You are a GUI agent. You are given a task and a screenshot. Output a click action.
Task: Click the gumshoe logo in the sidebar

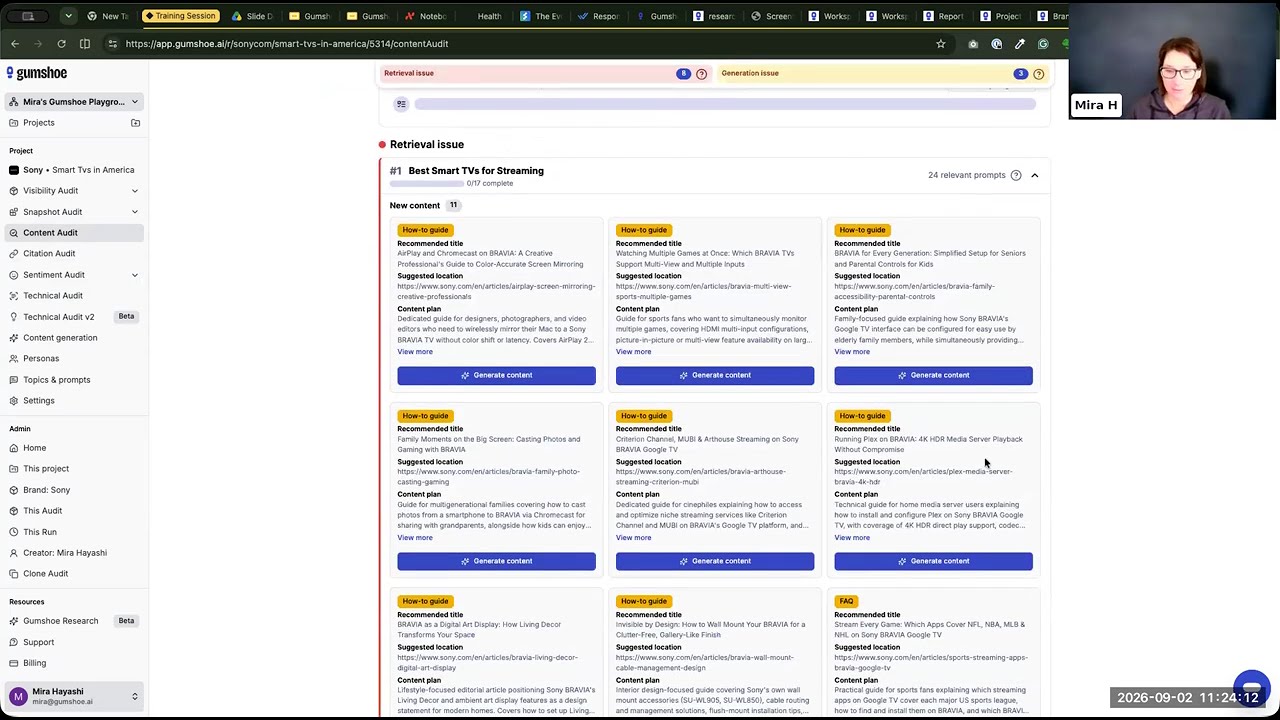pyautogui.click(x=37, y=73)
